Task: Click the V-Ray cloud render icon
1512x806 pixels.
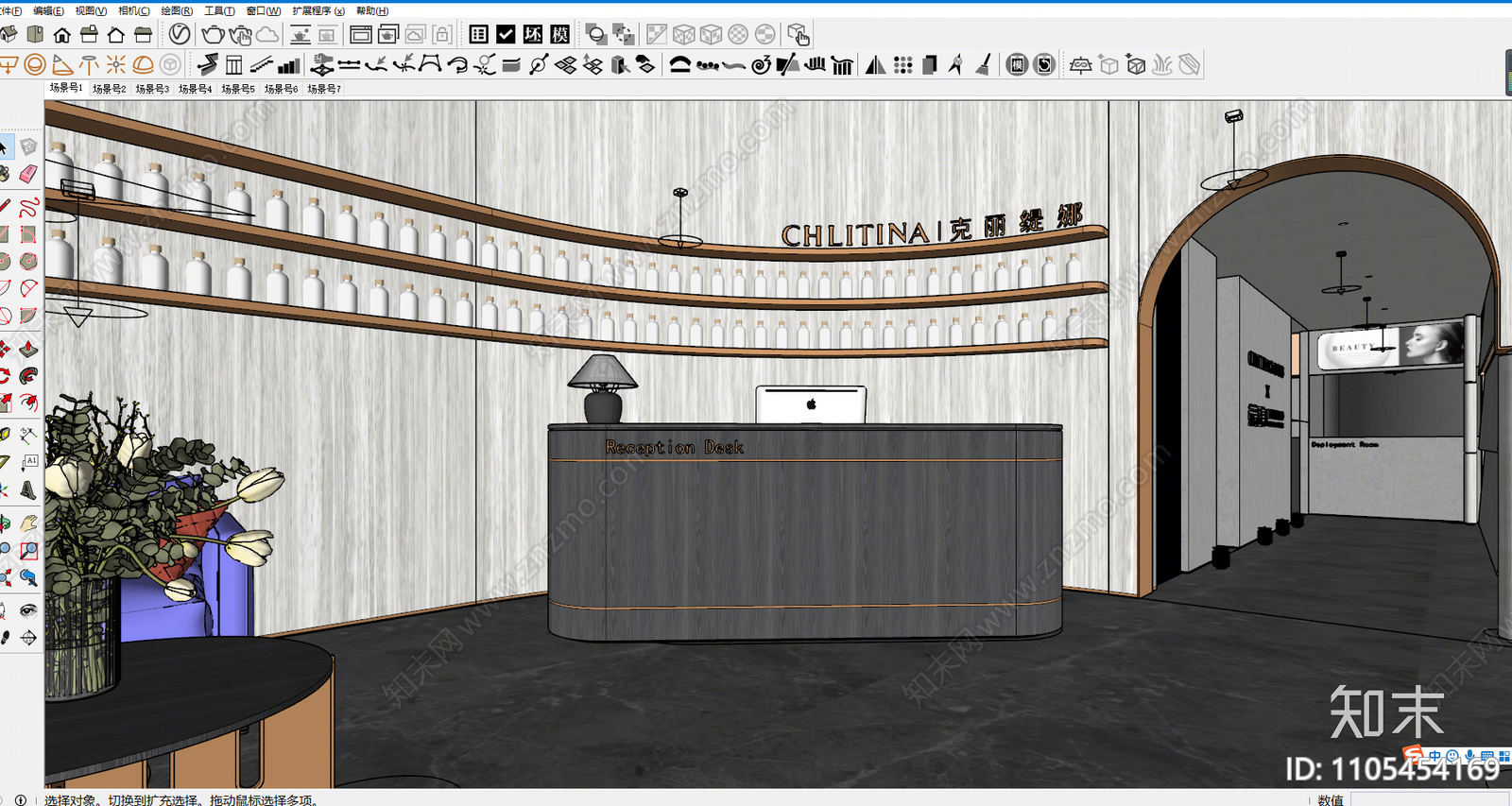Action: 268,35
